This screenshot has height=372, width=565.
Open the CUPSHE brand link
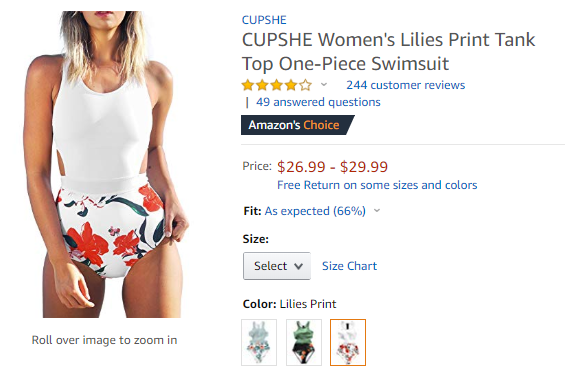point(264,20)
